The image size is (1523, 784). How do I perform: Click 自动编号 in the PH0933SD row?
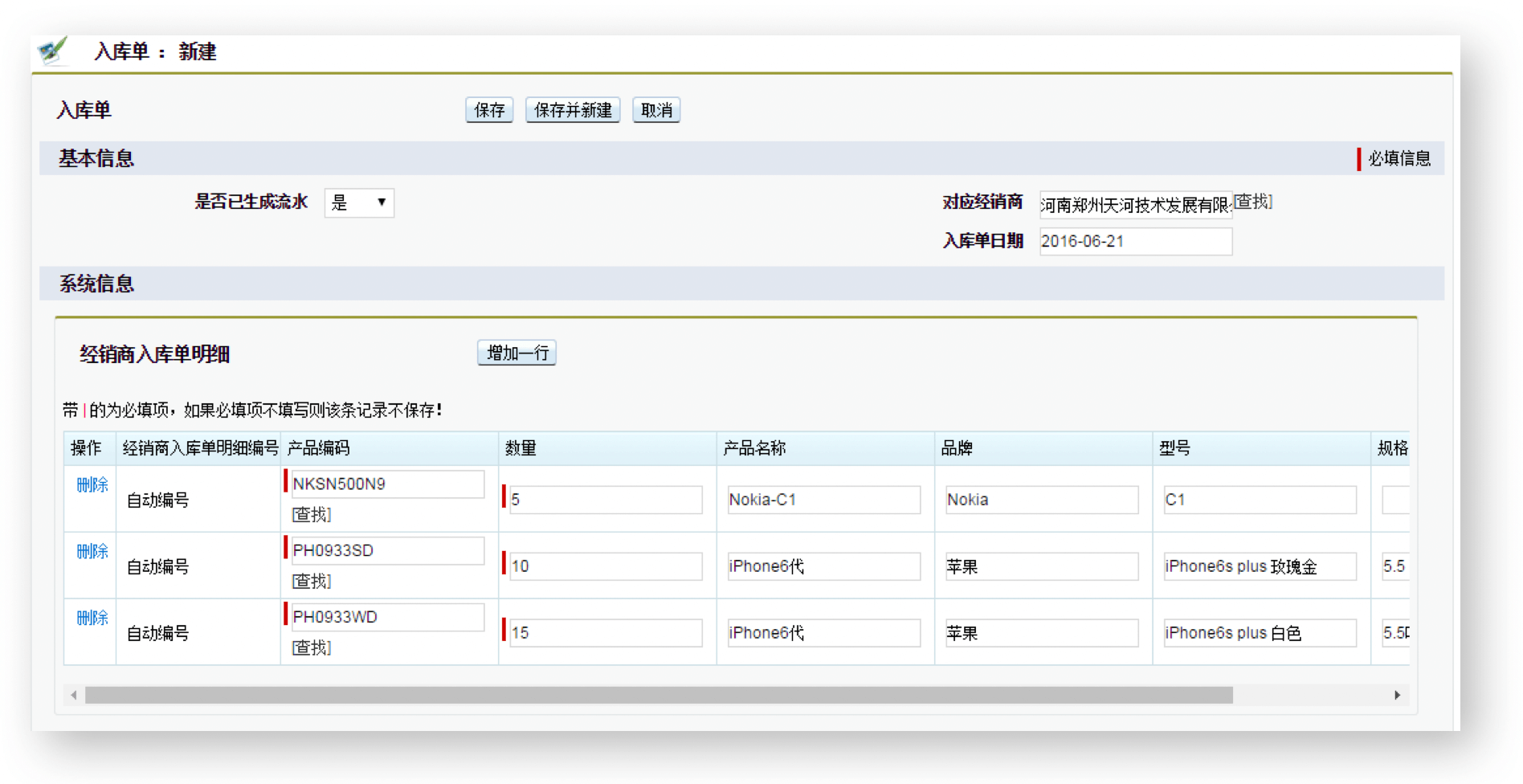pos(158,567)
